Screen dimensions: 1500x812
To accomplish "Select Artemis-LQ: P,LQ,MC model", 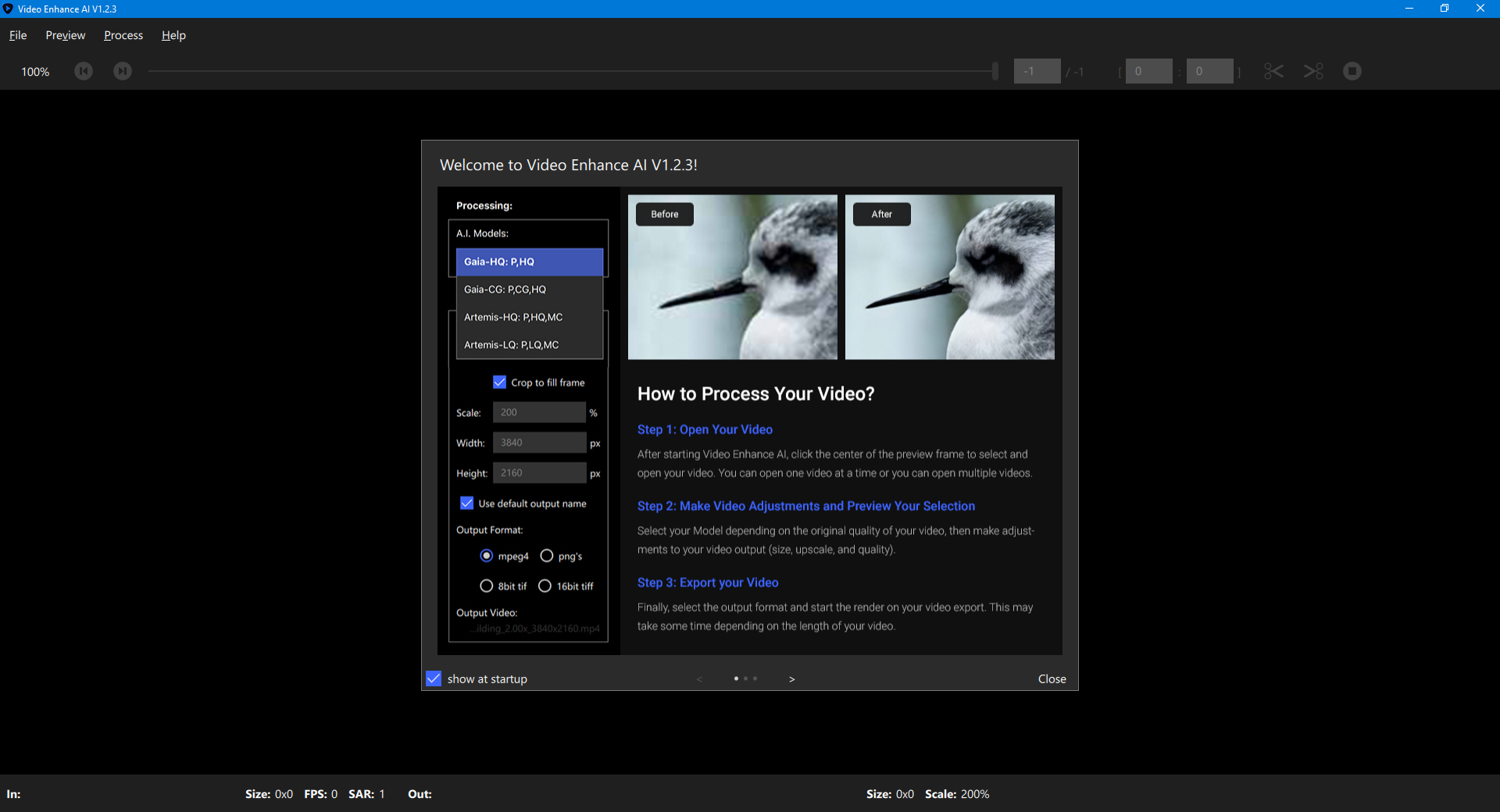I will (x=530, y=344).
